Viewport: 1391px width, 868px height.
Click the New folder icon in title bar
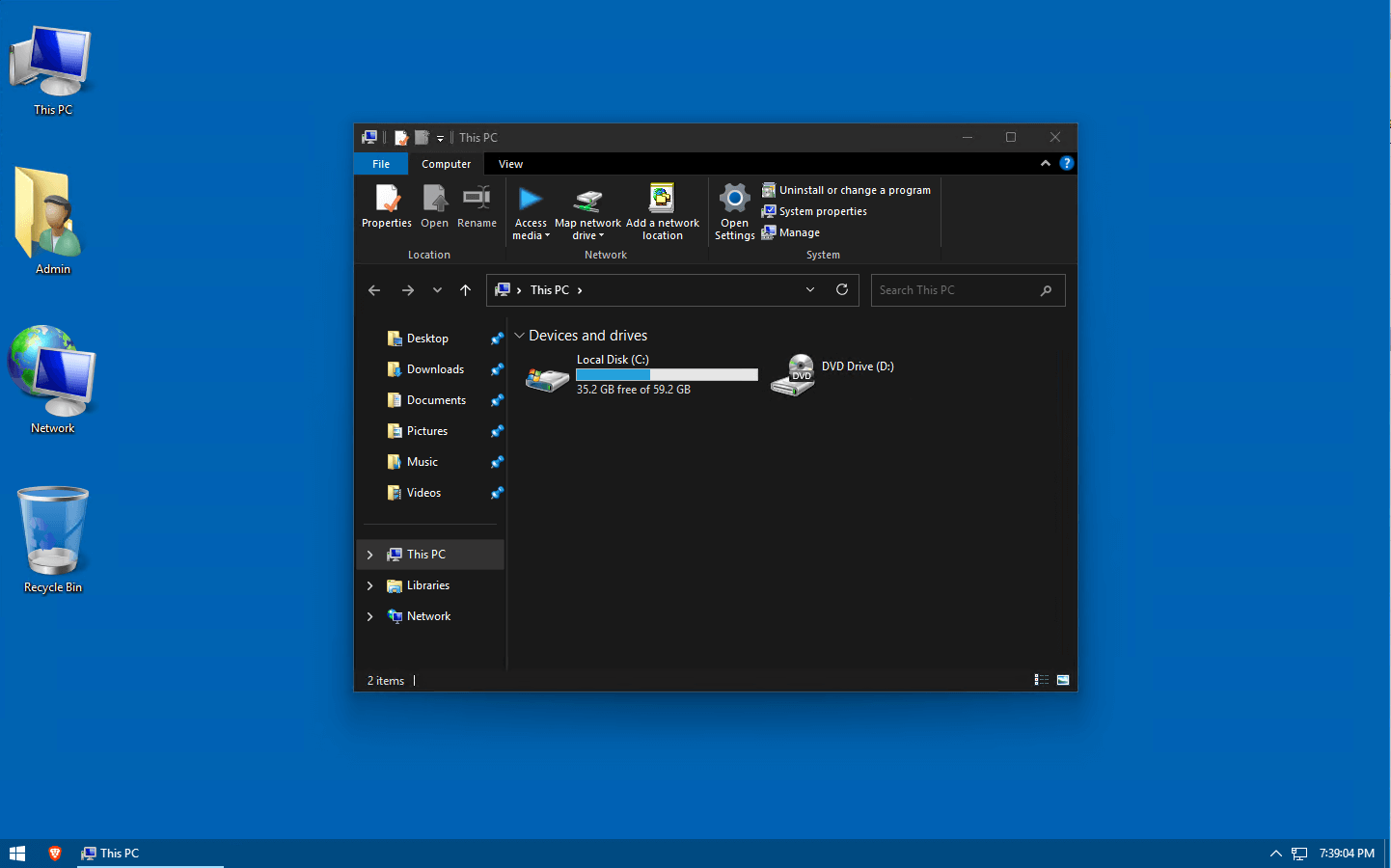(x=422, y=137)
